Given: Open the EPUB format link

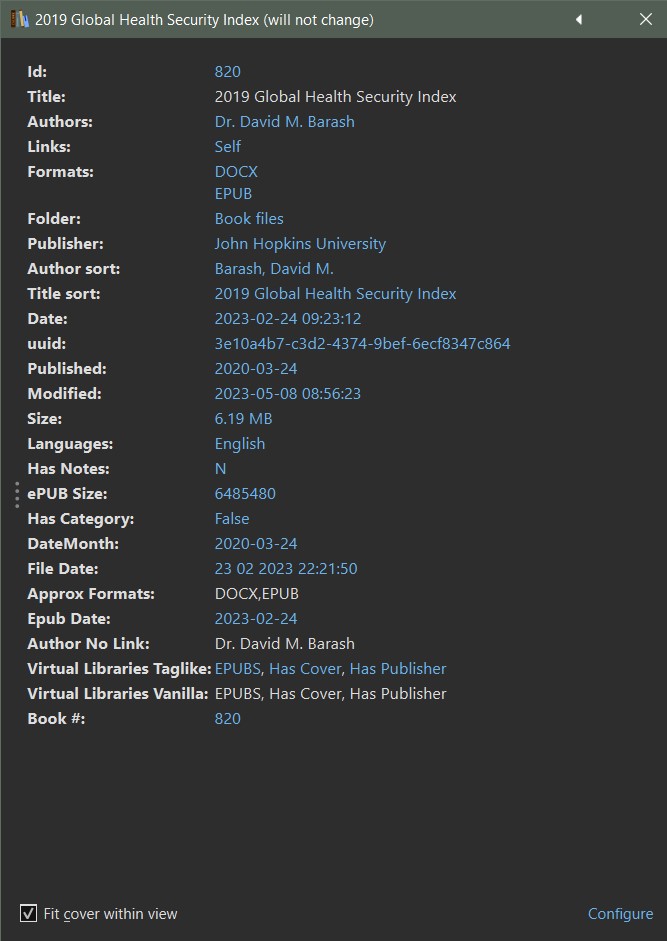Looking at the screenshot, I should click(x=233, y=194).
